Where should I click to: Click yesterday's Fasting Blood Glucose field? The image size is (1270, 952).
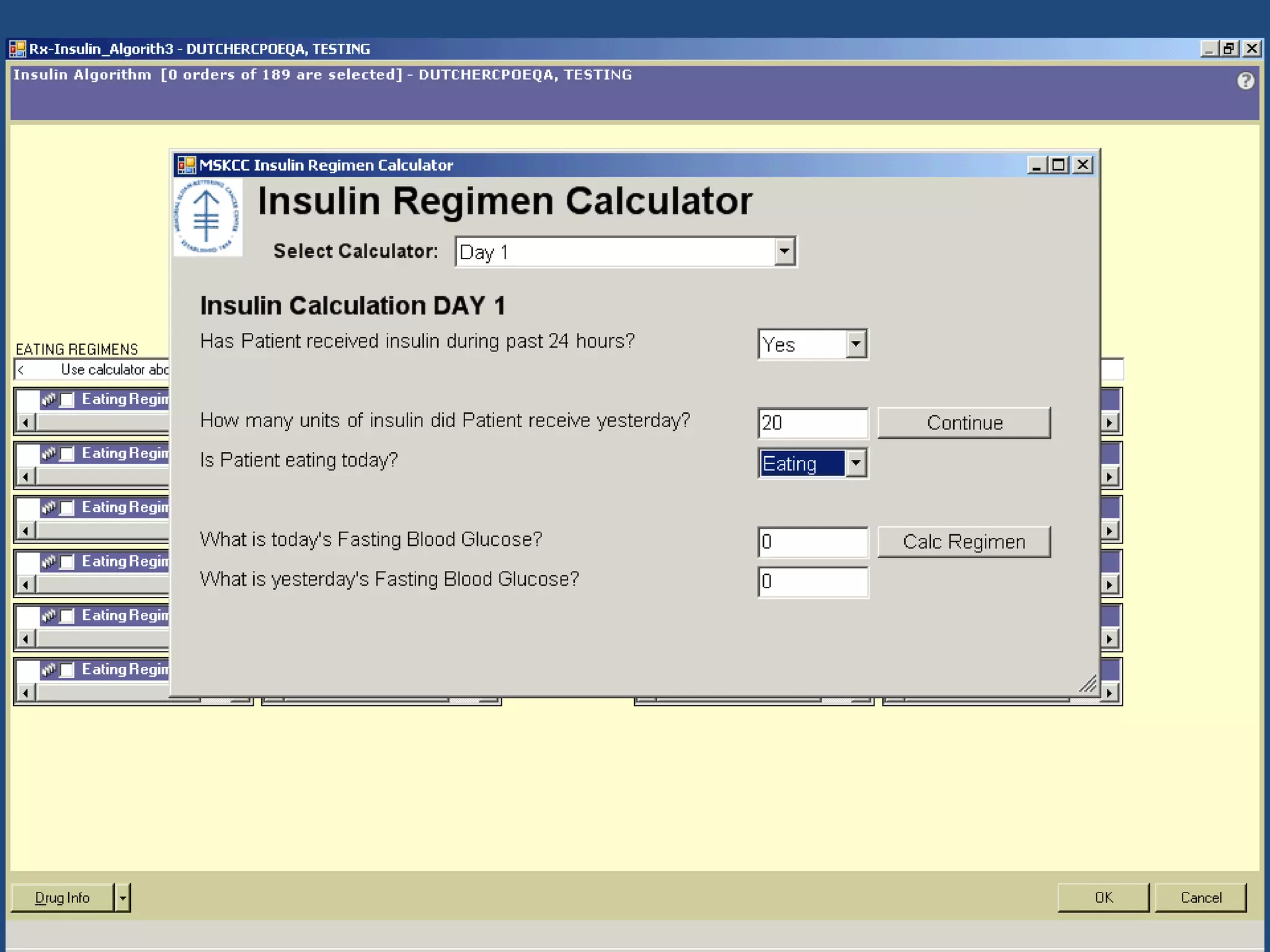813,581
